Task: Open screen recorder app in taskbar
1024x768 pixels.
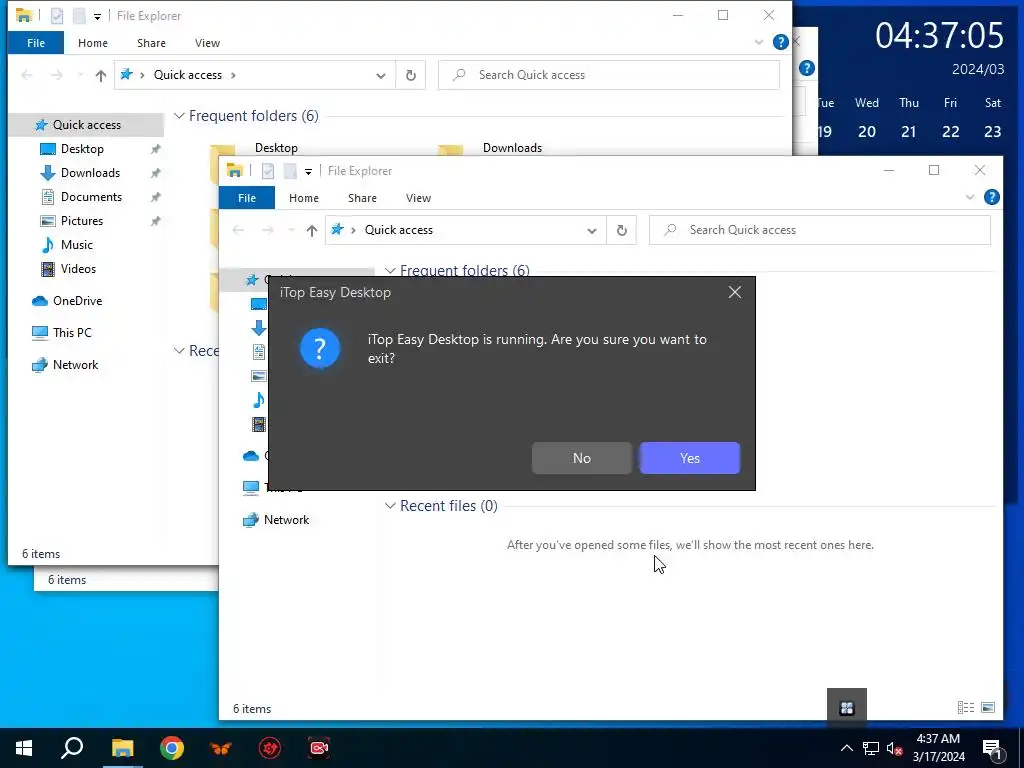Action: pos(319,748)
